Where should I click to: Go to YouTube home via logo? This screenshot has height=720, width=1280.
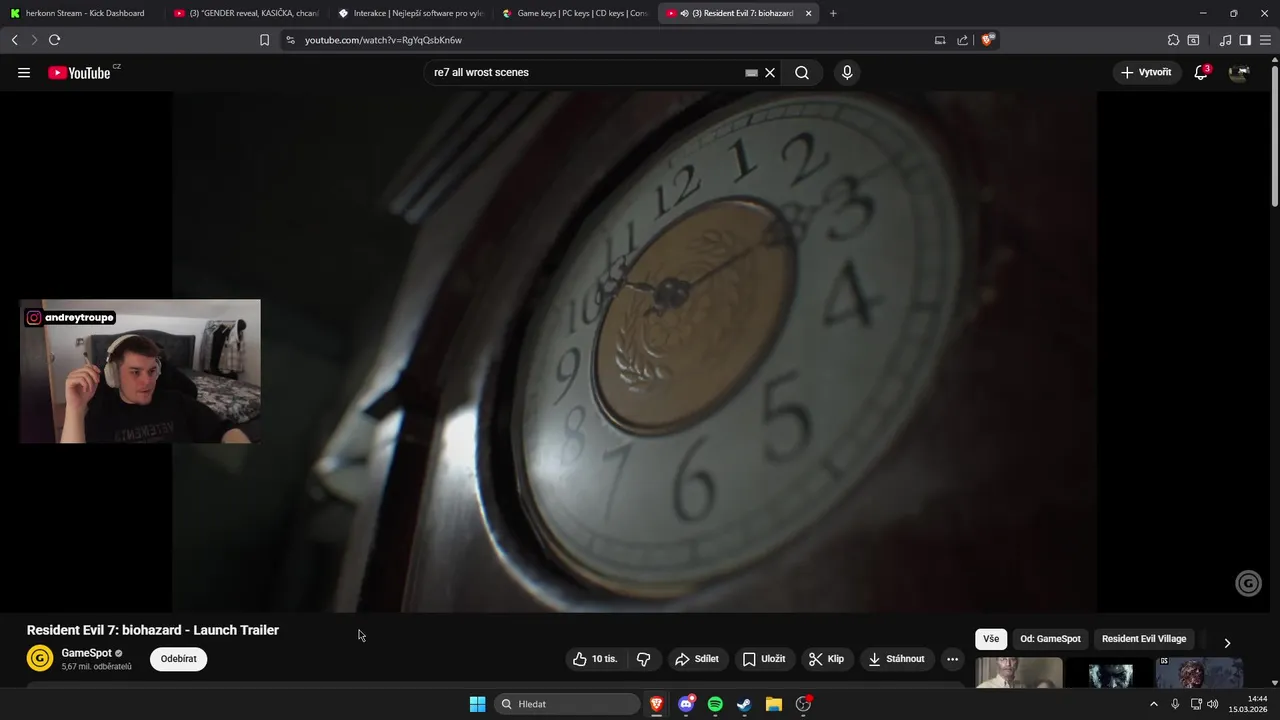click(x=79, y=72)
